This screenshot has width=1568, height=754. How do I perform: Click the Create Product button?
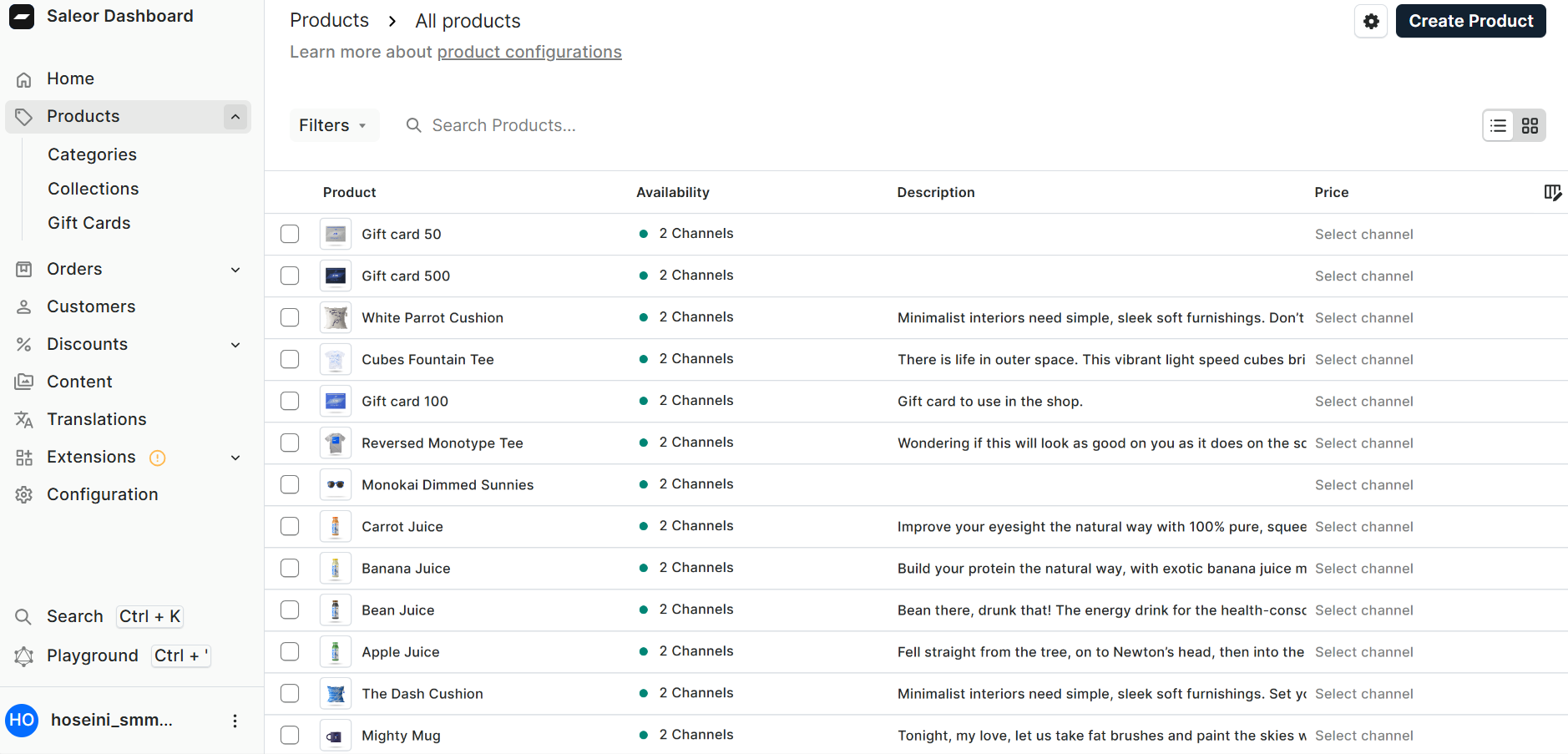(x=1470, y=21)
